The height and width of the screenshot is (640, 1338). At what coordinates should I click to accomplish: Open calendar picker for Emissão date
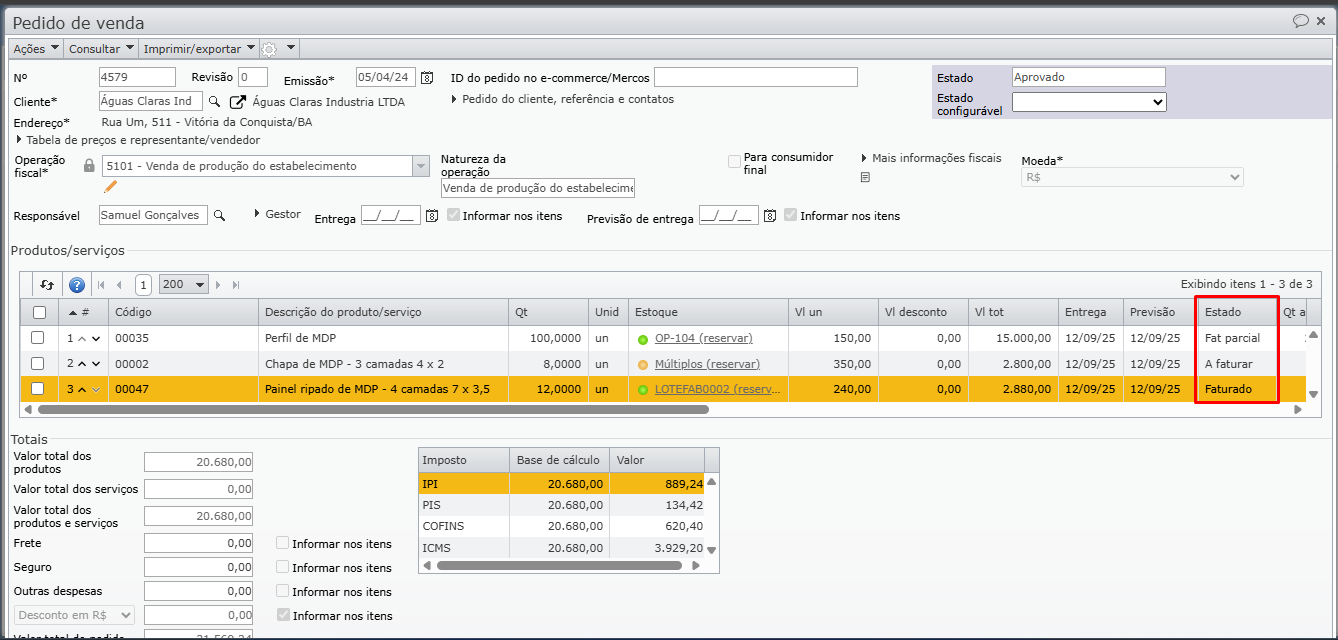(x=427, y=78)
